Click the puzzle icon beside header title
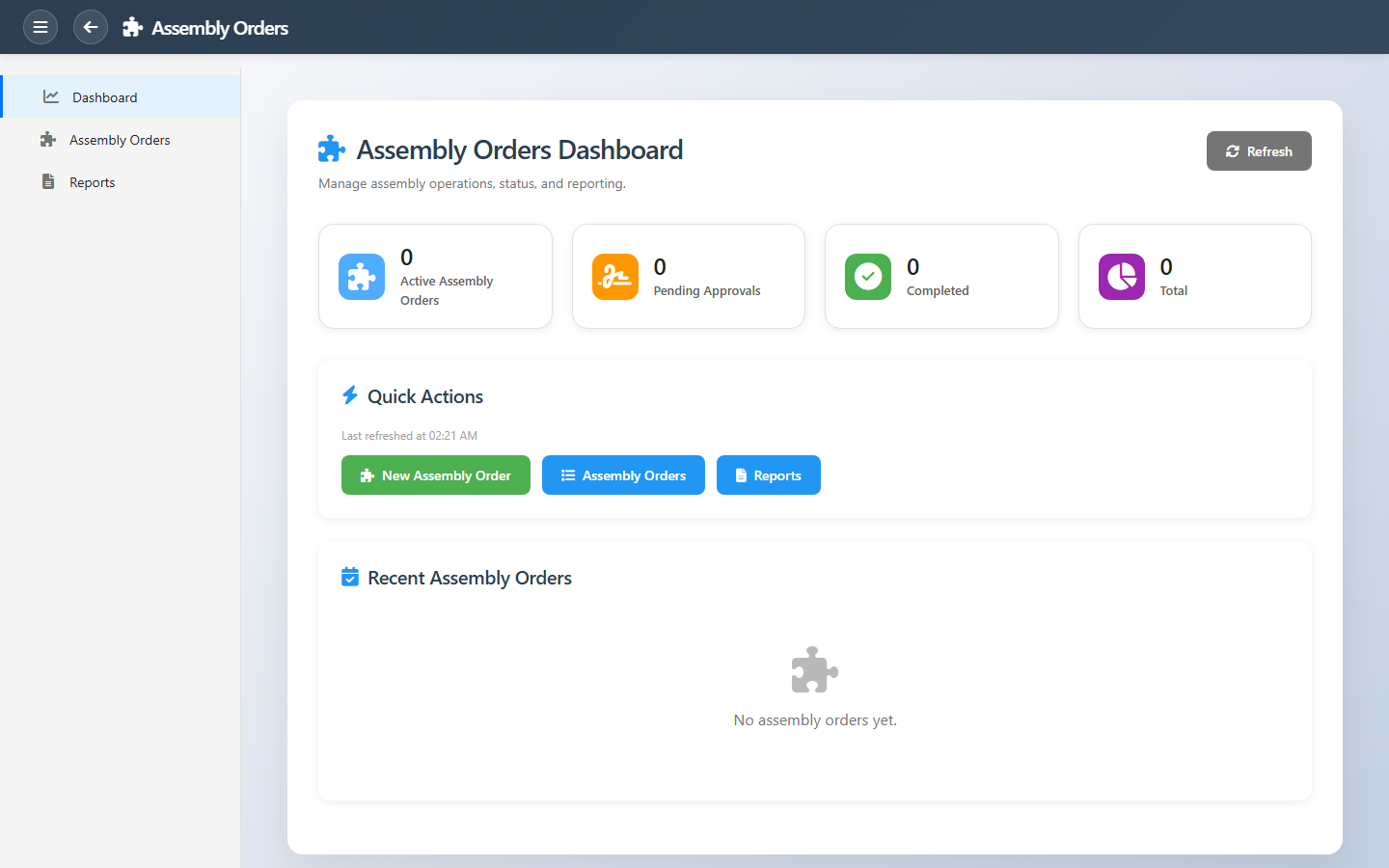The height and width of the screenshot is (868, 1389). (x=133, y=28)
